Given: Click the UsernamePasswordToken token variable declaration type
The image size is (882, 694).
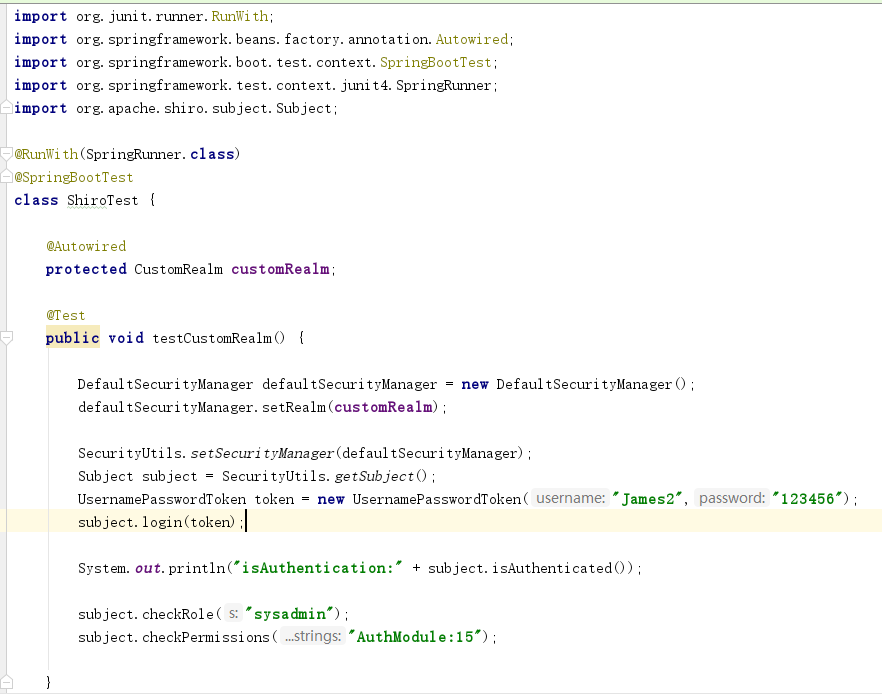Looking at the screenshot, I should (x=162, y=499).
